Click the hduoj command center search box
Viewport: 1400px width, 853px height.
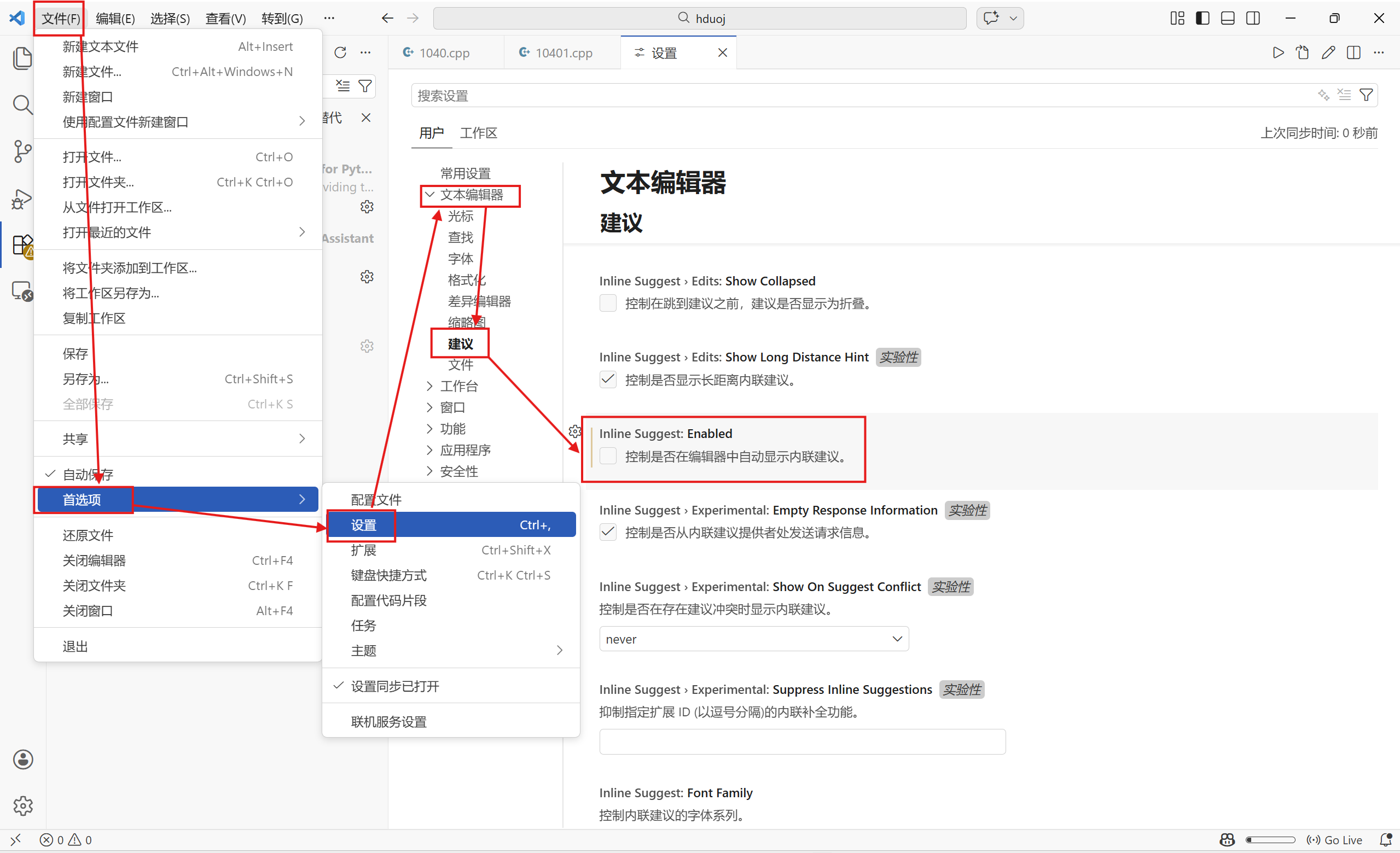(699, 18)
